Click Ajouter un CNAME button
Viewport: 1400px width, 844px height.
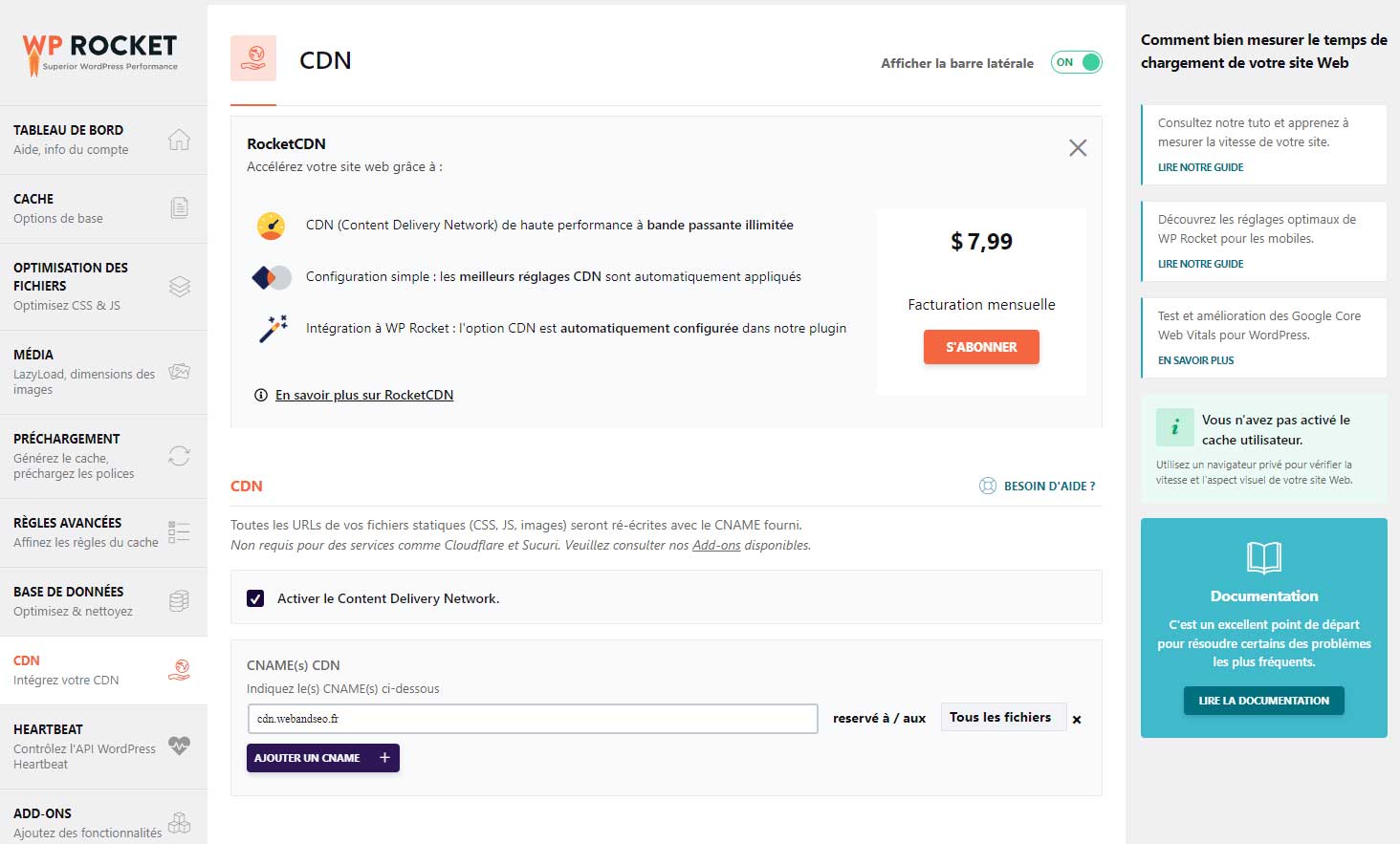322,758
